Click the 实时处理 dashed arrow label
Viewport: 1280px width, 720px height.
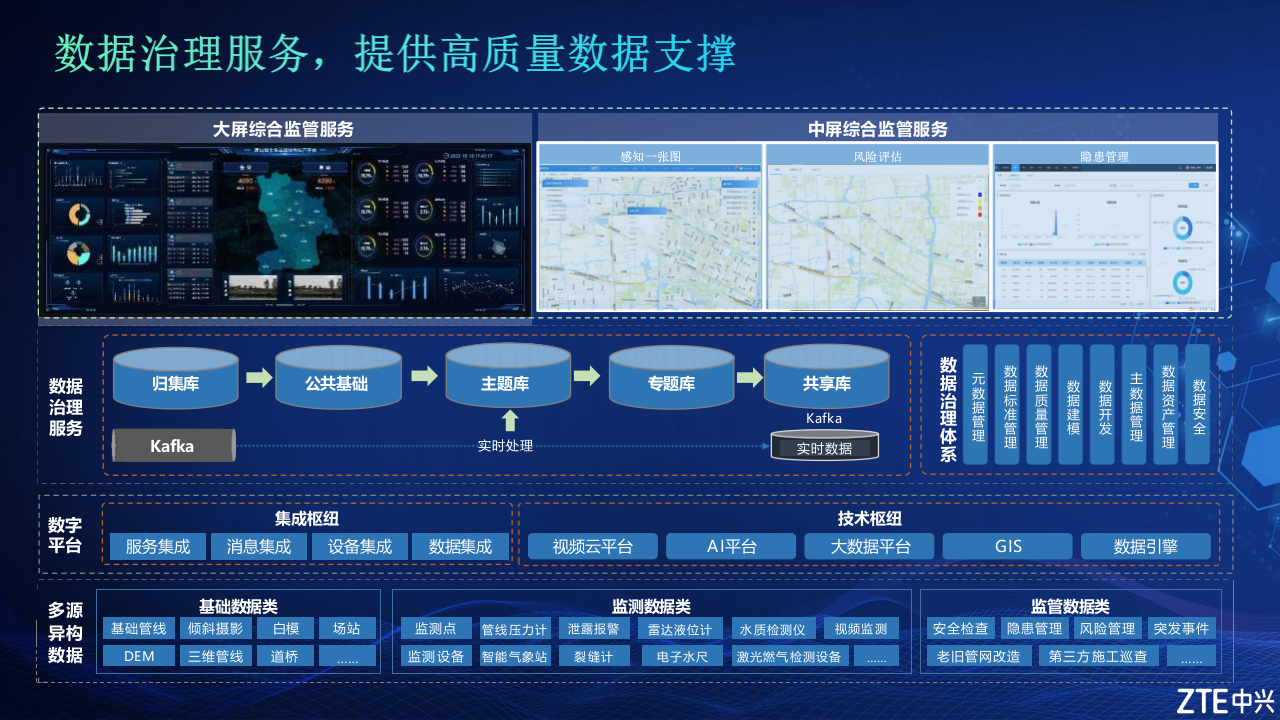coord(508,444)
